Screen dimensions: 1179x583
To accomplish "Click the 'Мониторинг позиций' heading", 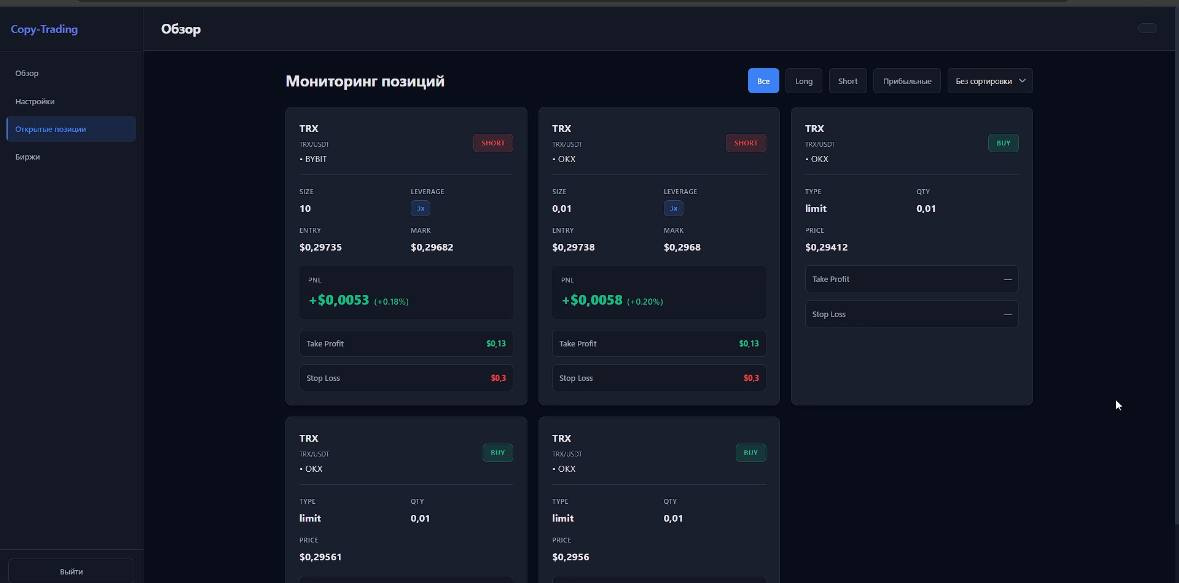I will click(365, 81).
